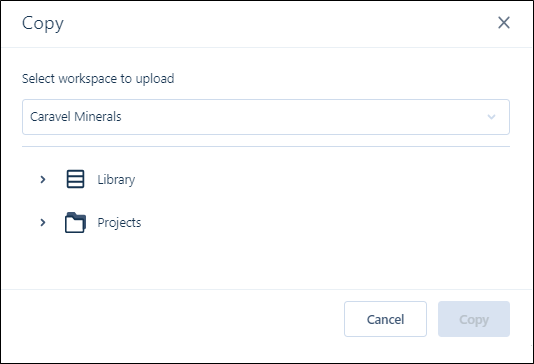
Task: Click the 'Caravel Minerals' text in selector
Action: 76,117
